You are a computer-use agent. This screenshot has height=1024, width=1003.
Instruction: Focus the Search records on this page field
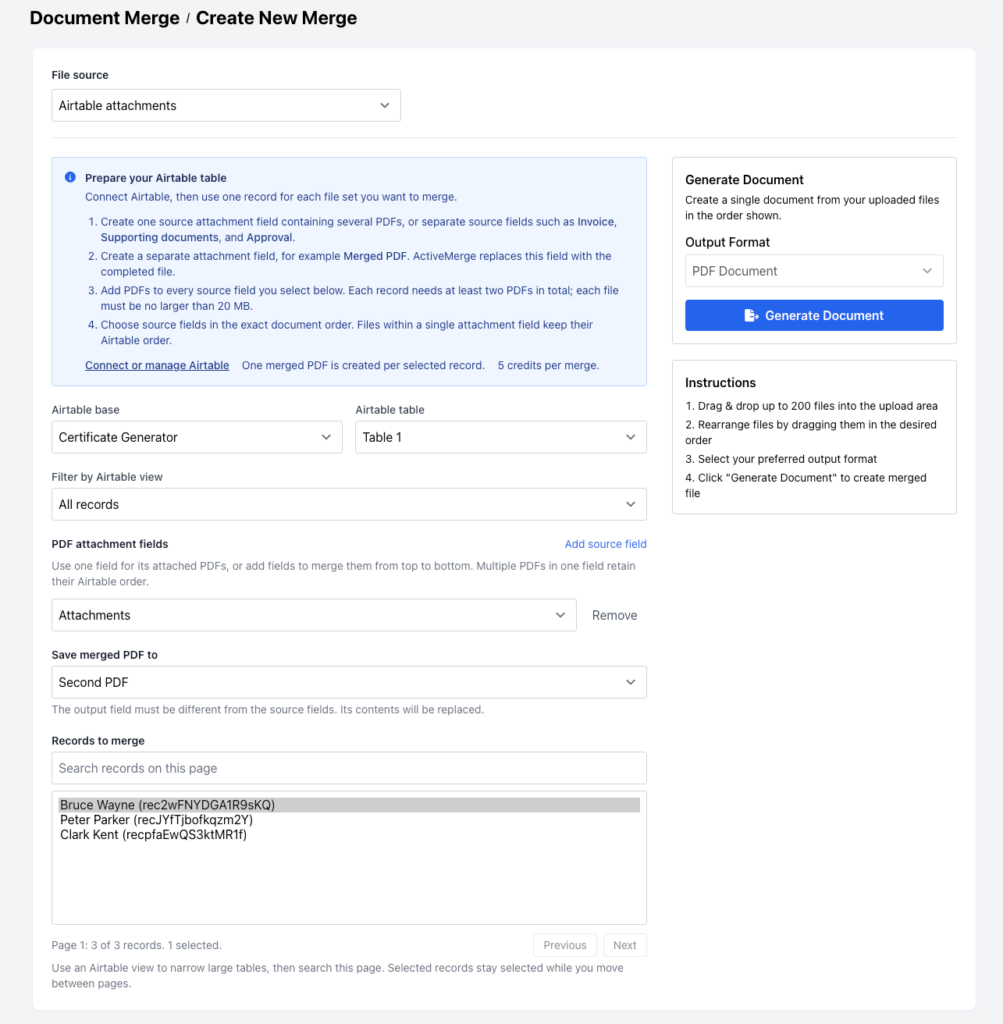click(x=349, y=768)
